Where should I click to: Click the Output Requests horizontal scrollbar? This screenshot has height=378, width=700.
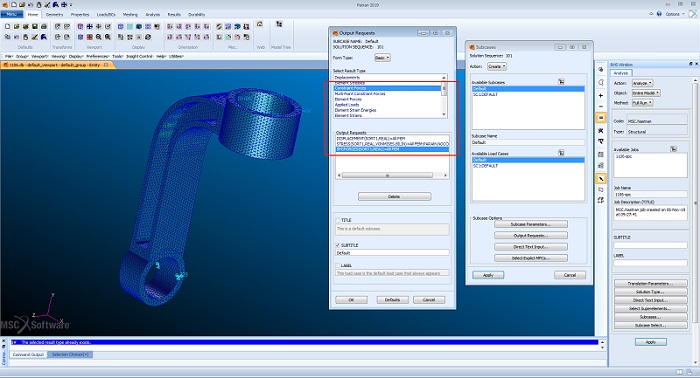tap(392, 175)
